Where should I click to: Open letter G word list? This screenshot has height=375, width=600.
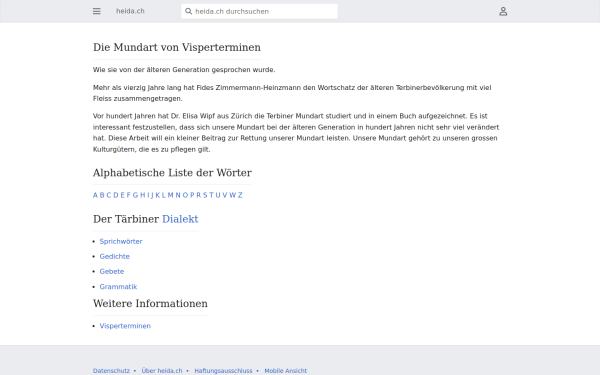pos(135,195)
